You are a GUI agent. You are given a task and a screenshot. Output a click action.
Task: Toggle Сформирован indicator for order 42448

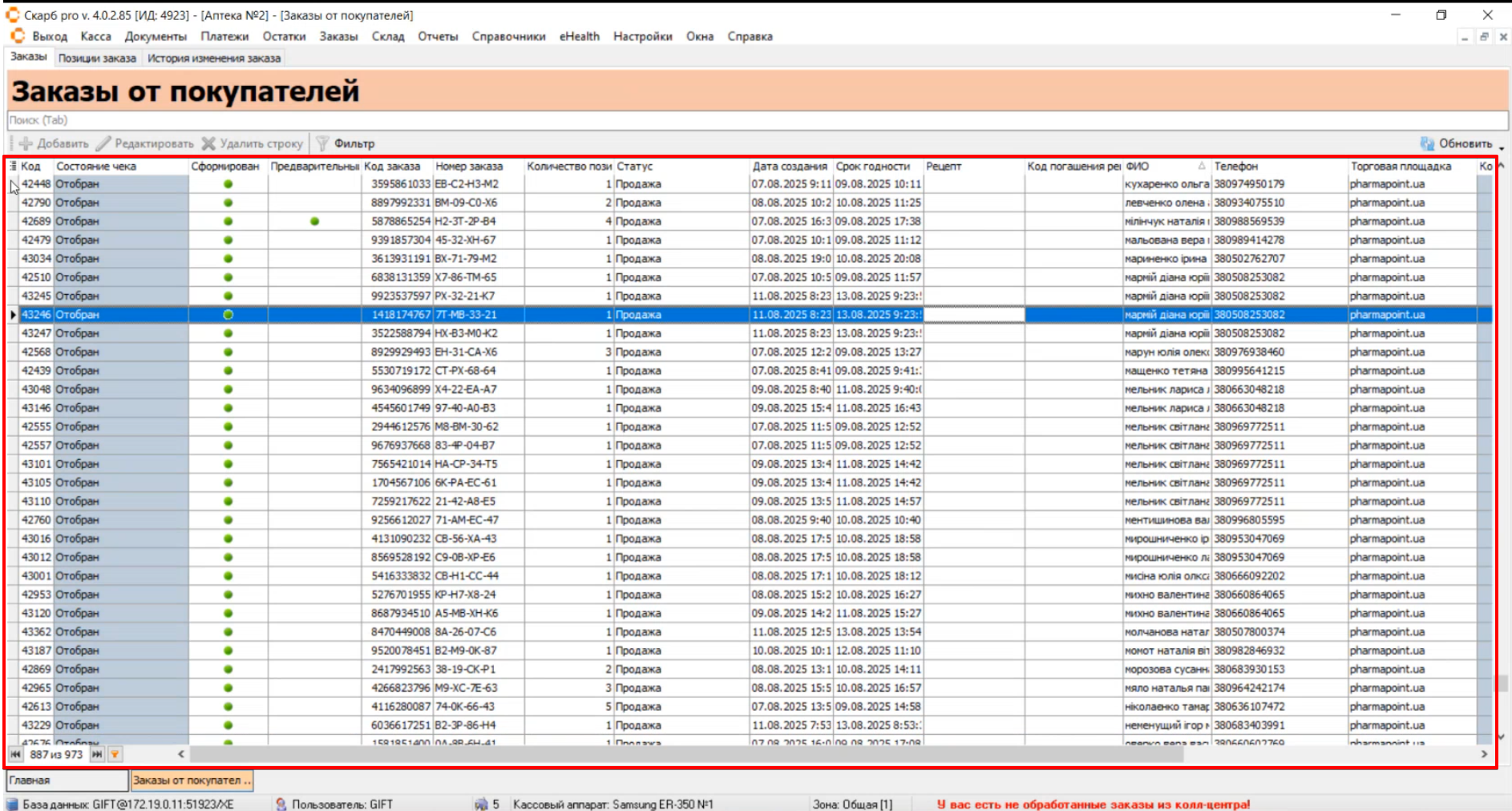(x=228, y=184)
